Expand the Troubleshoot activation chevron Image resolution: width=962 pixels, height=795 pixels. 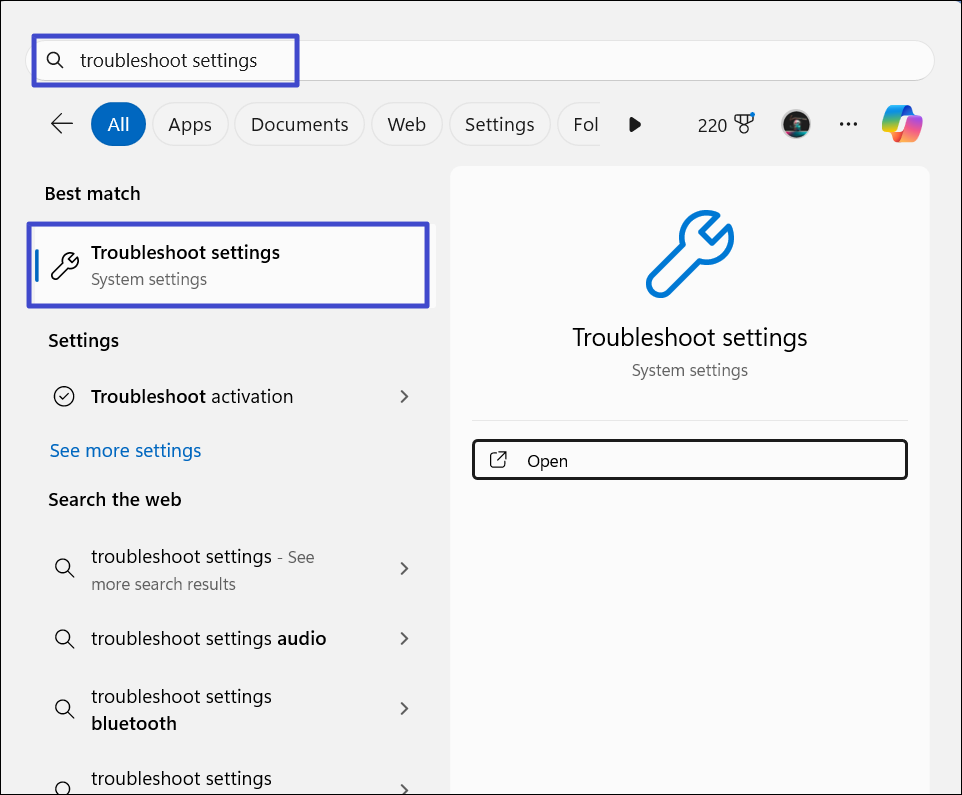(404, 397)
